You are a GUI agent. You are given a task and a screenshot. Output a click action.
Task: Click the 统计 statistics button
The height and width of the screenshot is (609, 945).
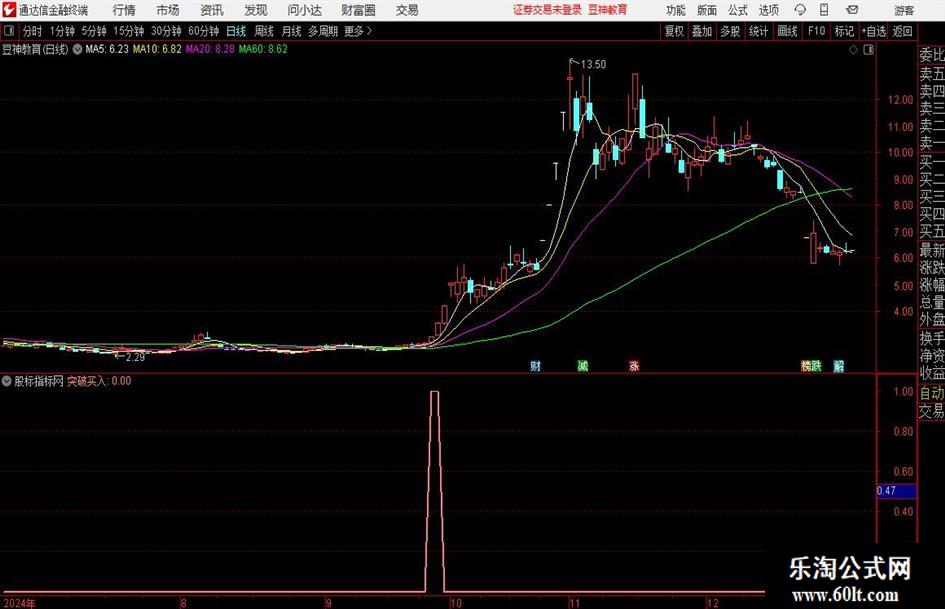pyautogui.click(x=759, y=31)
